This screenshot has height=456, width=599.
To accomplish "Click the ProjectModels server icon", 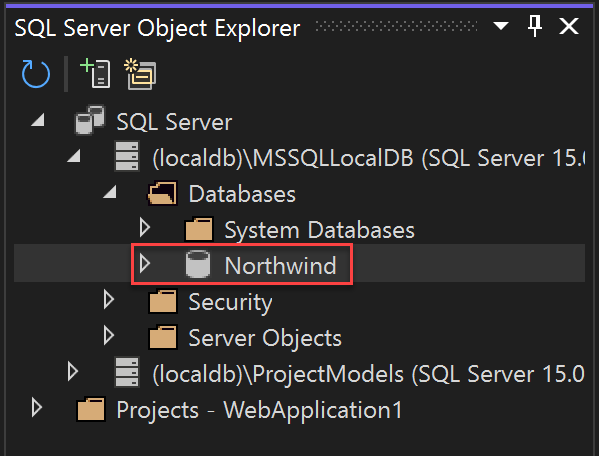I will [127, 372].
